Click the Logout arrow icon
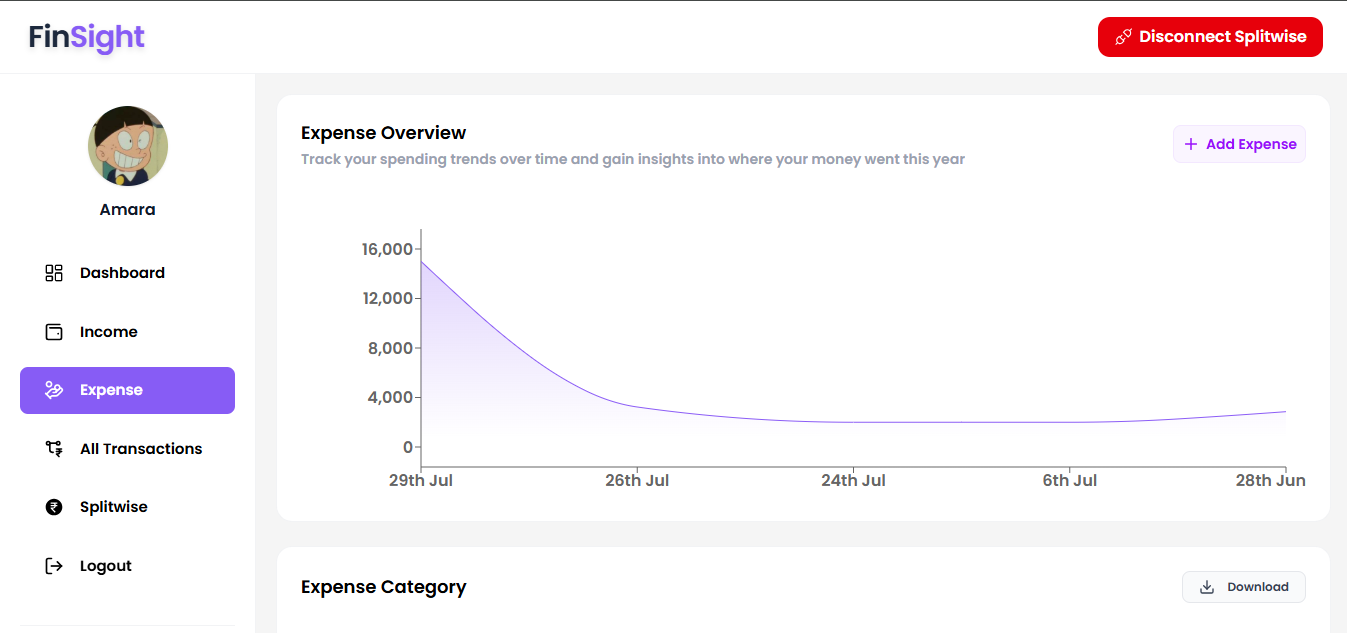The width and height of the screenshot is (1347, 633). coord(54,566)
